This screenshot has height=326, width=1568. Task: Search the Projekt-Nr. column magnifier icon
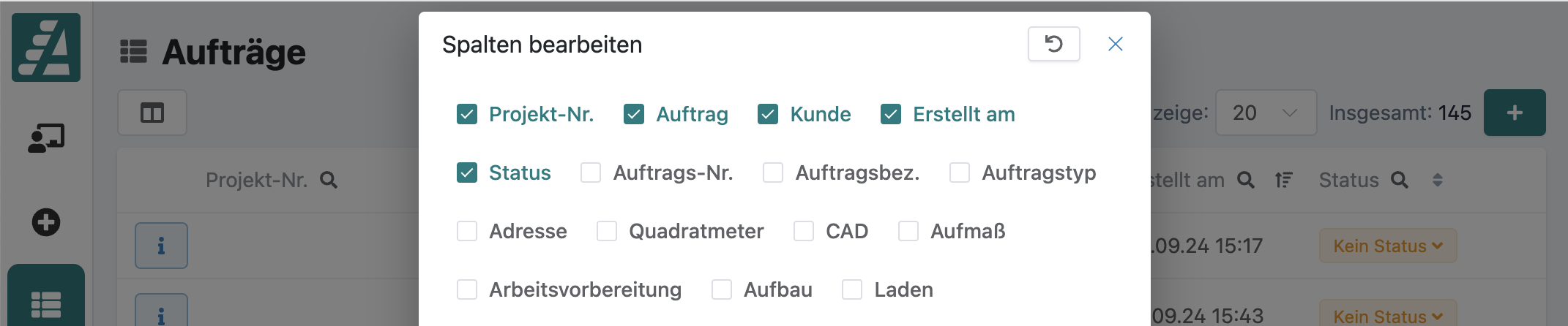click(x=329, y=181)
